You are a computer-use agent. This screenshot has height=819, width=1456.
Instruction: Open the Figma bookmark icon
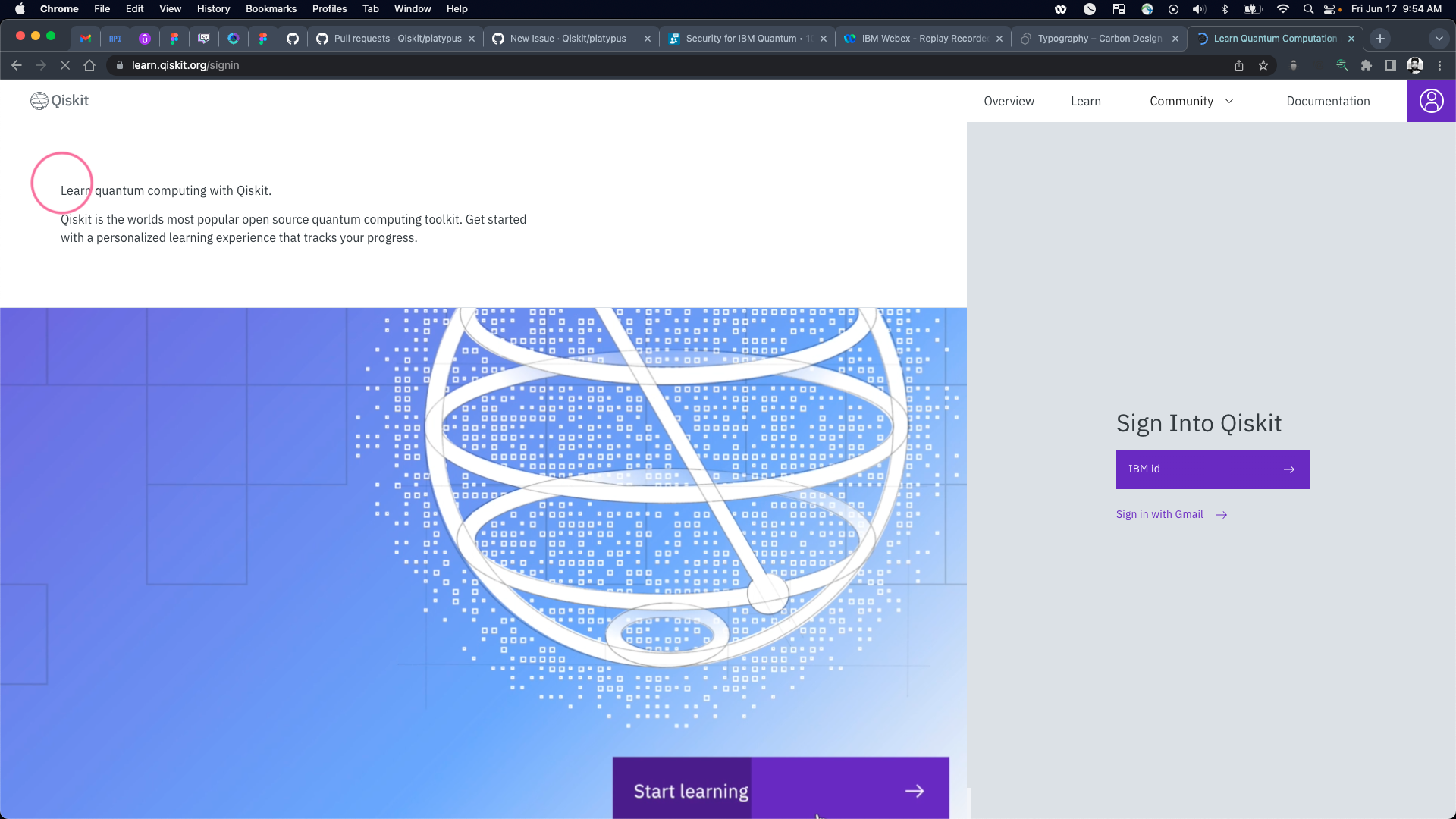[174, 39]
